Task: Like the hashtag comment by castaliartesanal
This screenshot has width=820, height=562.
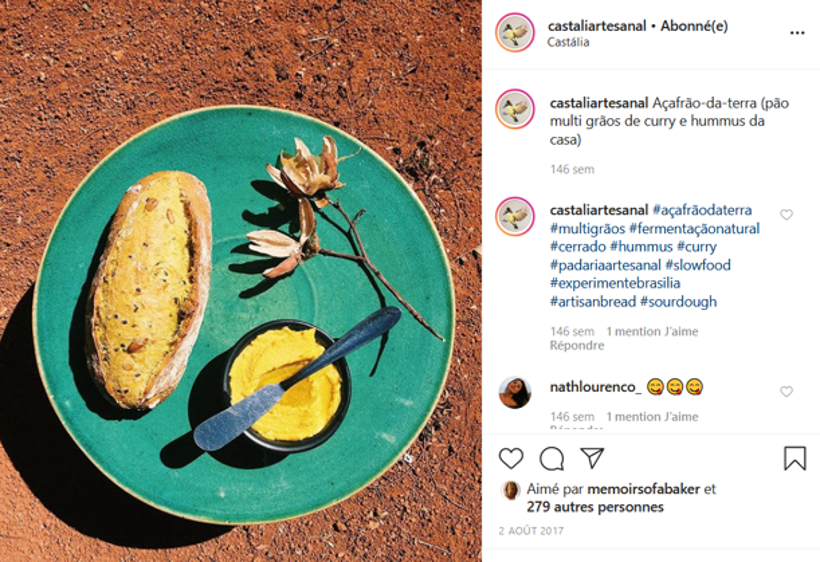Action: click(786, 214)
